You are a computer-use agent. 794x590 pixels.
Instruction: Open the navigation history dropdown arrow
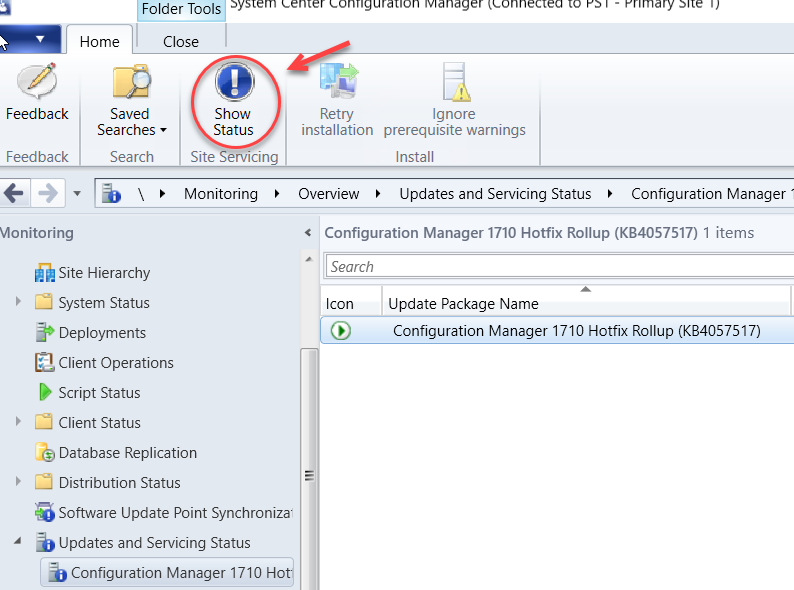pyautogui.click(x=77, y=193)
